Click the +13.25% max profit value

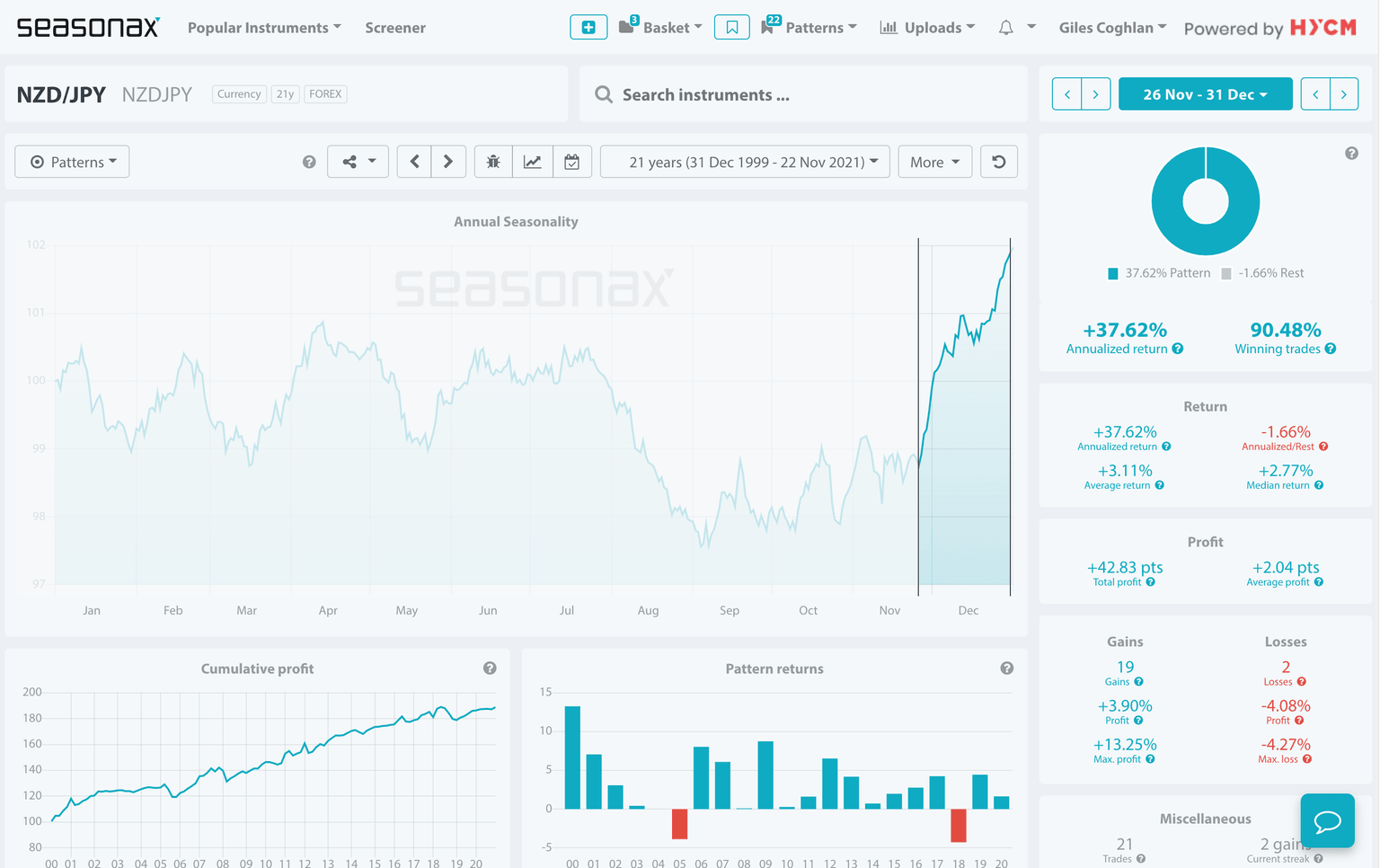[x=1125, y=744]
